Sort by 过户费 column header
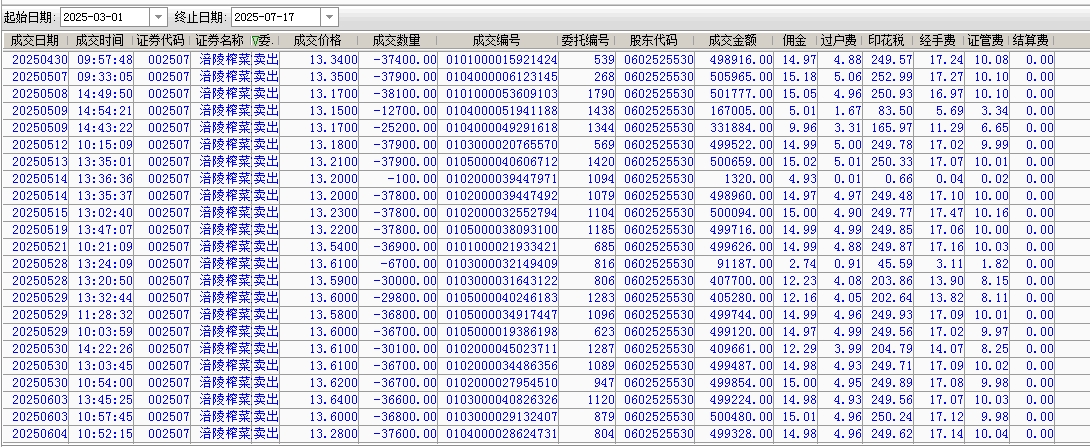The width and height of the screenshot is (1090, 447). 839,41
